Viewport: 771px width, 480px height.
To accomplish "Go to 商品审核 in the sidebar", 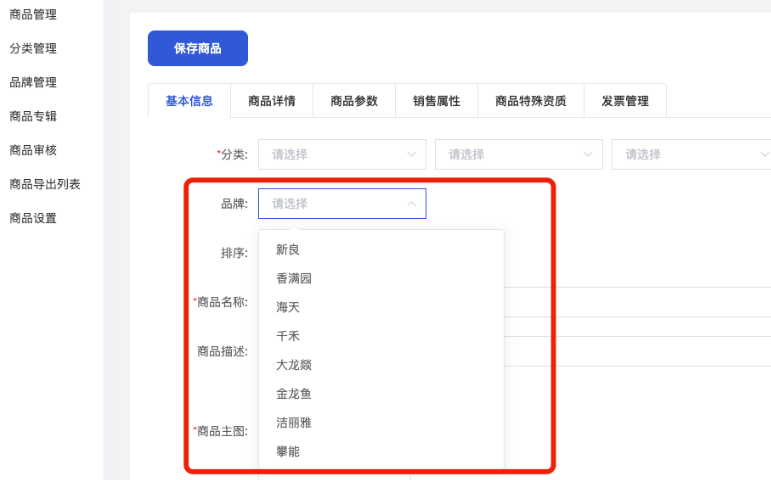I will [x=33, y=150].
